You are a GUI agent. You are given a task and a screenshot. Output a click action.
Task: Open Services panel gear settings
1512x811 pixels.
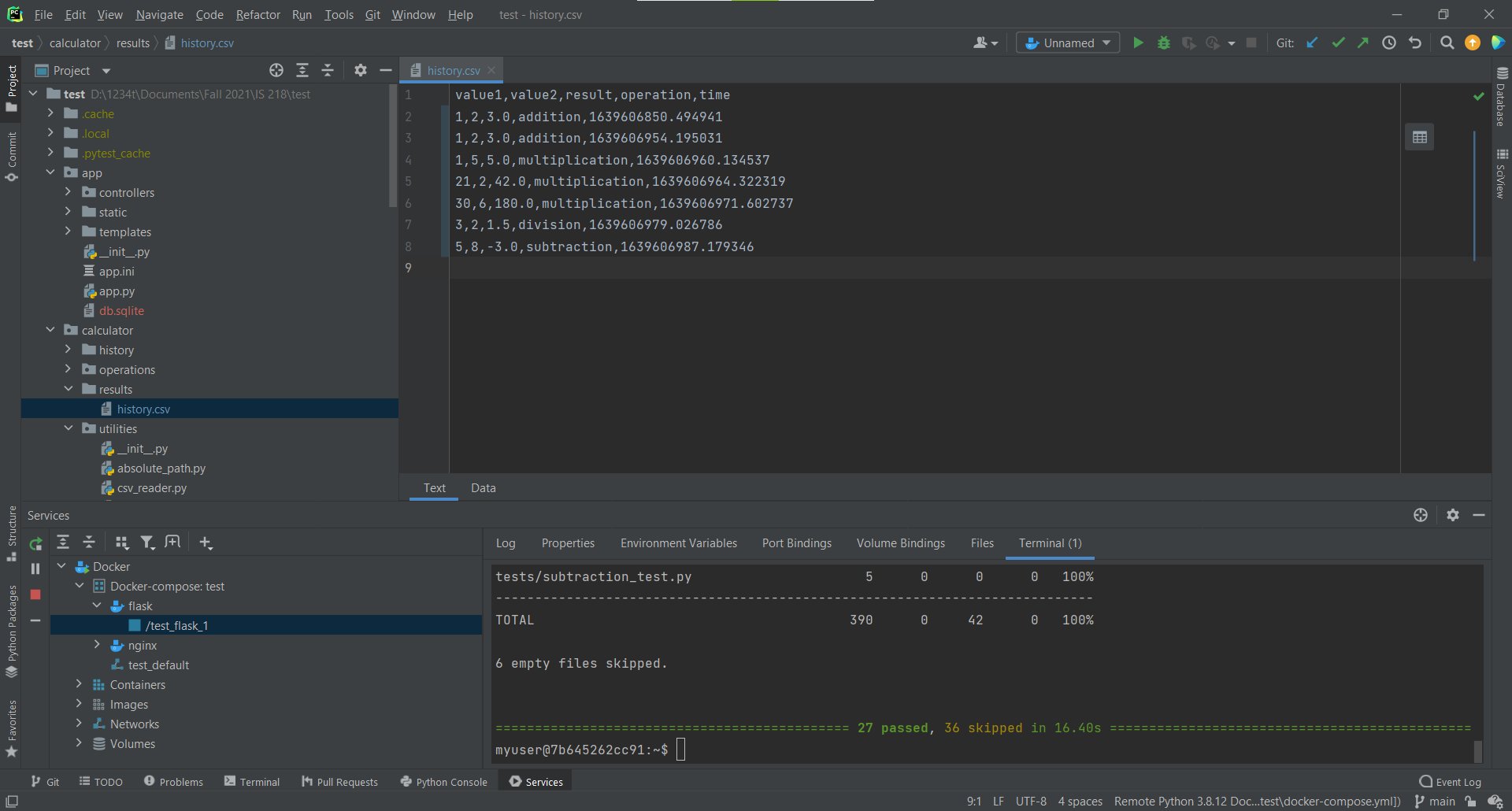(x=1453, y=515)
